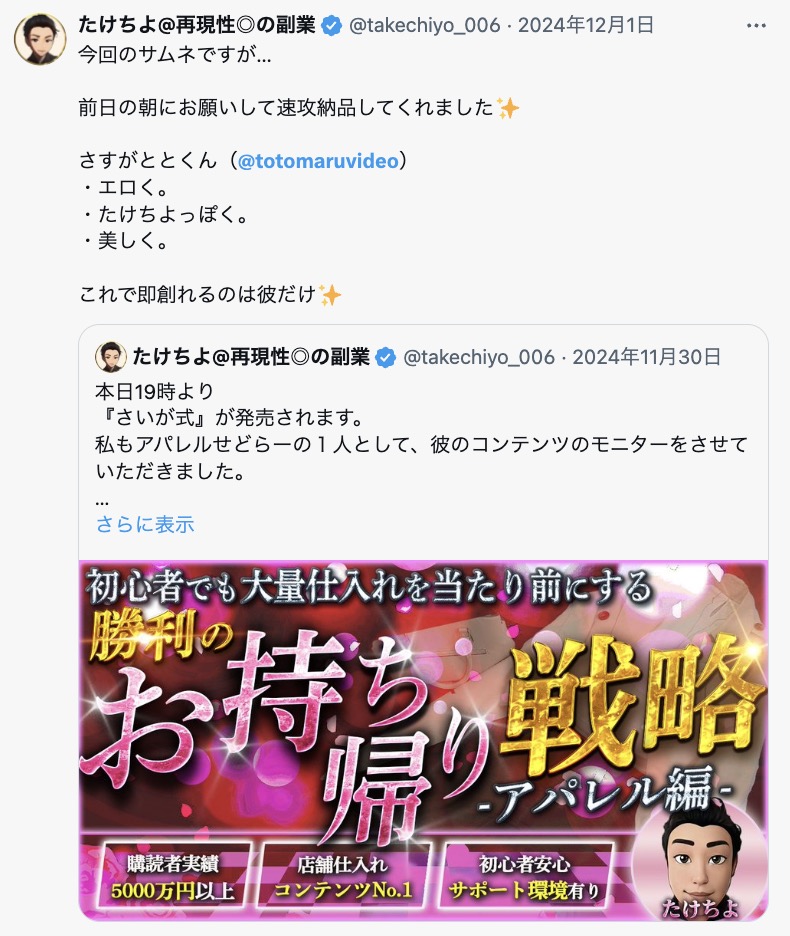Open the 2024年12月1日 timestamp link
The height and width of the screenshot is (936, 790).
[585, 25]
